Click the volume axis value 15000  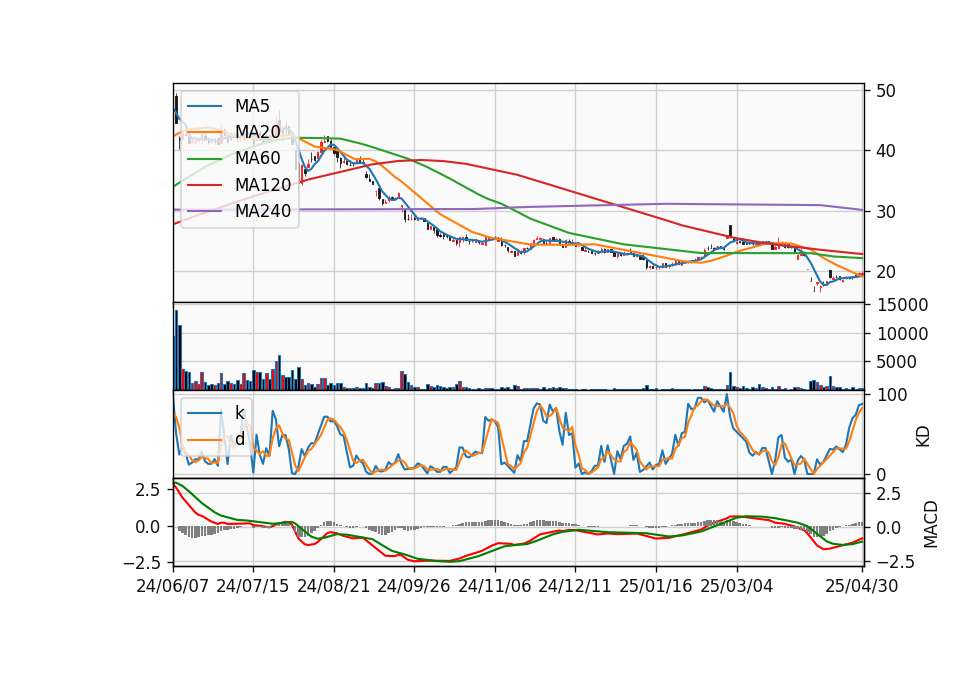click(902, 305)
